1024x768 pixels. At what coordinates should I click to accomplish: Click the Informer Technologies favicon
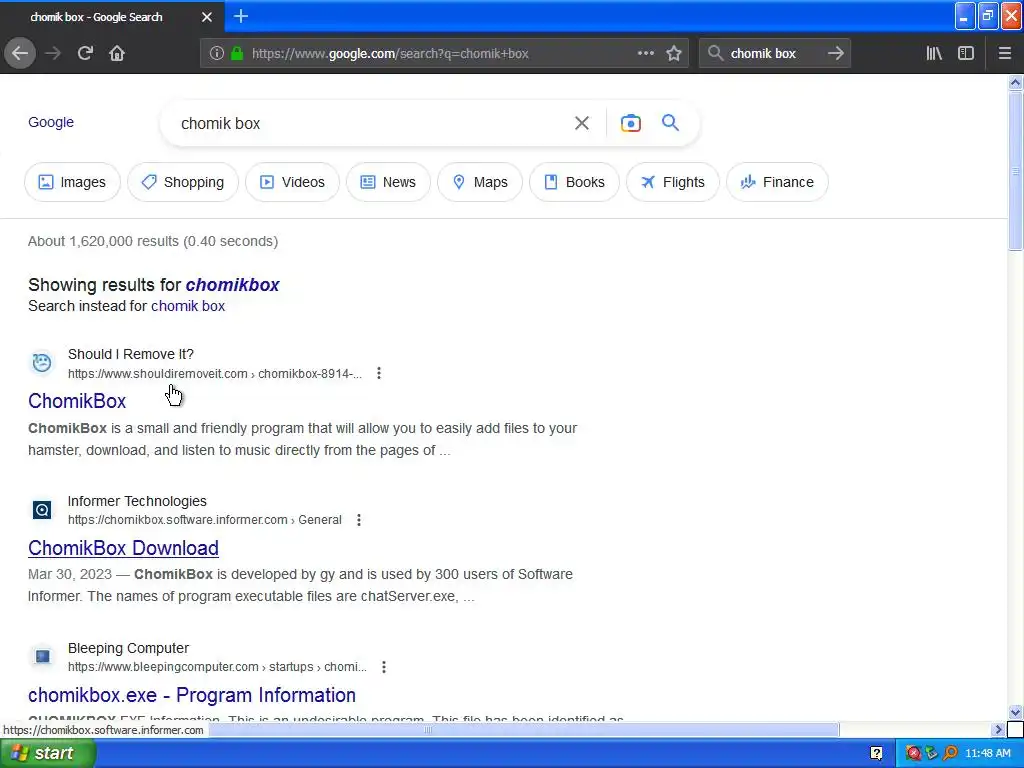coord(42,509)
